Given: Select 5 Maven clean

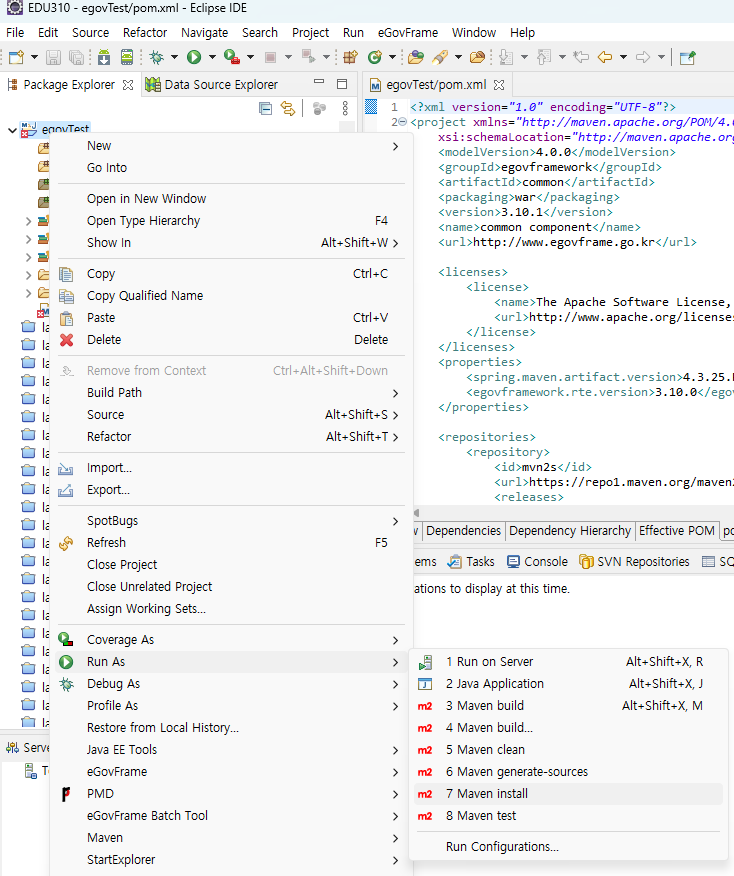Looking at the screenshot, I should (x=568, y=750).
